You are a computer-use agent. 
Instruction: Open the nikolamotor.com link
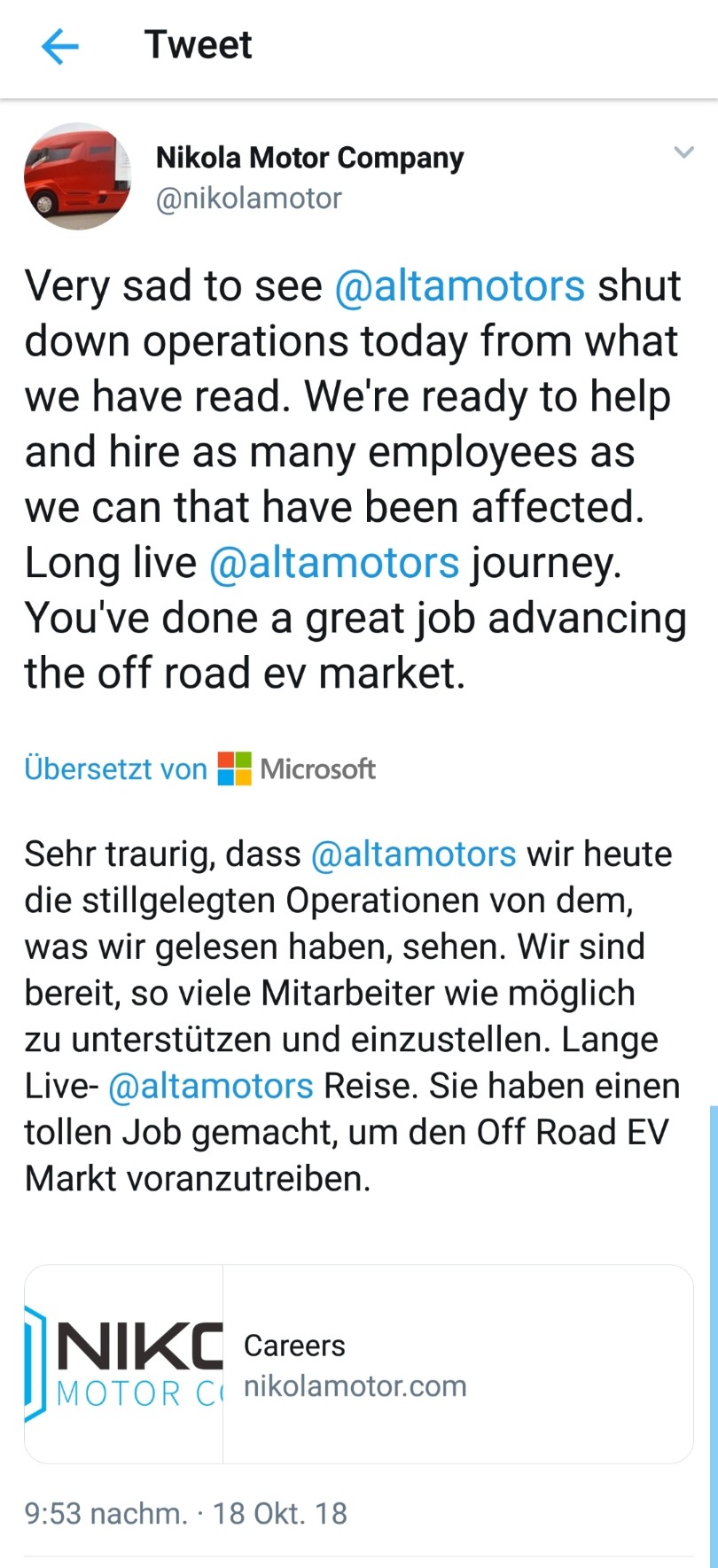coord(355,1386)
